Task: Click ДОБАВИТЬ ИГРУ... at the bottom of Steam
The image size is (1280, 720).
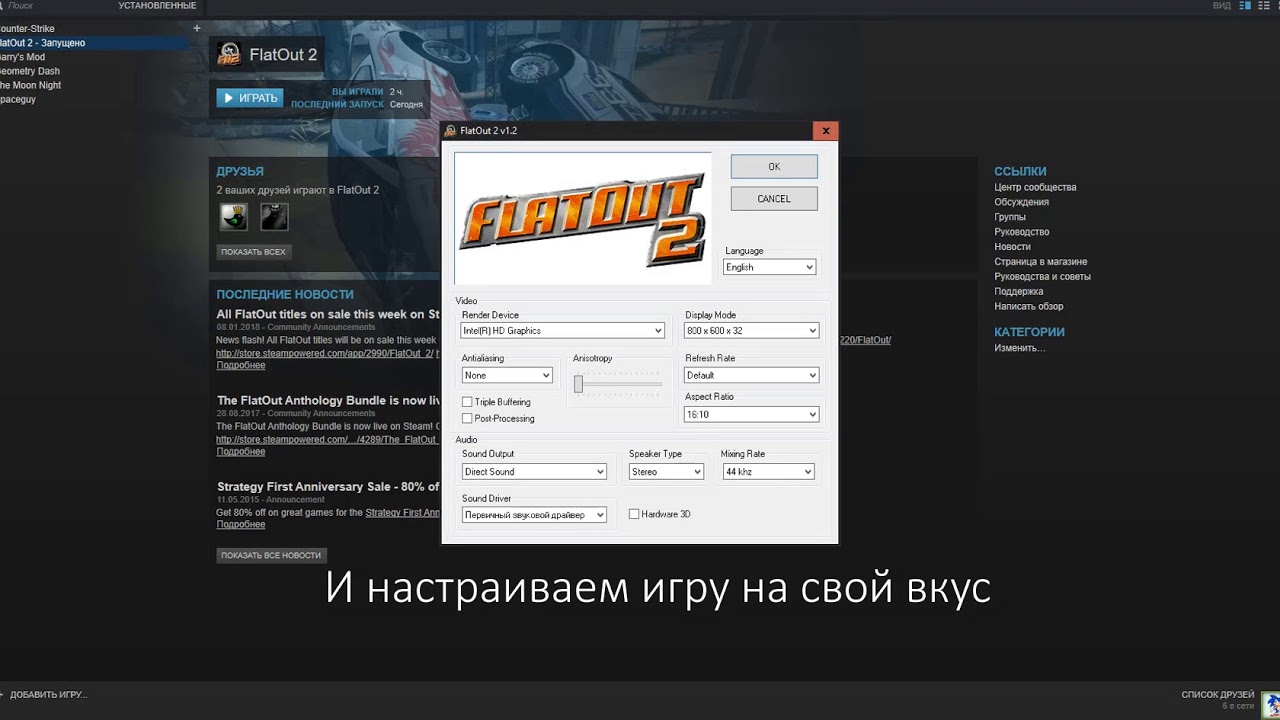Action: 48,694
